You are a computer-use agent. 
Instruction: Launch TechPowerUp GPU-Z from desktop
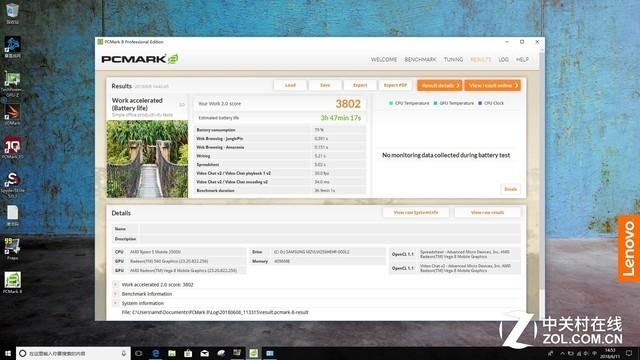pyautogui.click(x=12, y=83)
